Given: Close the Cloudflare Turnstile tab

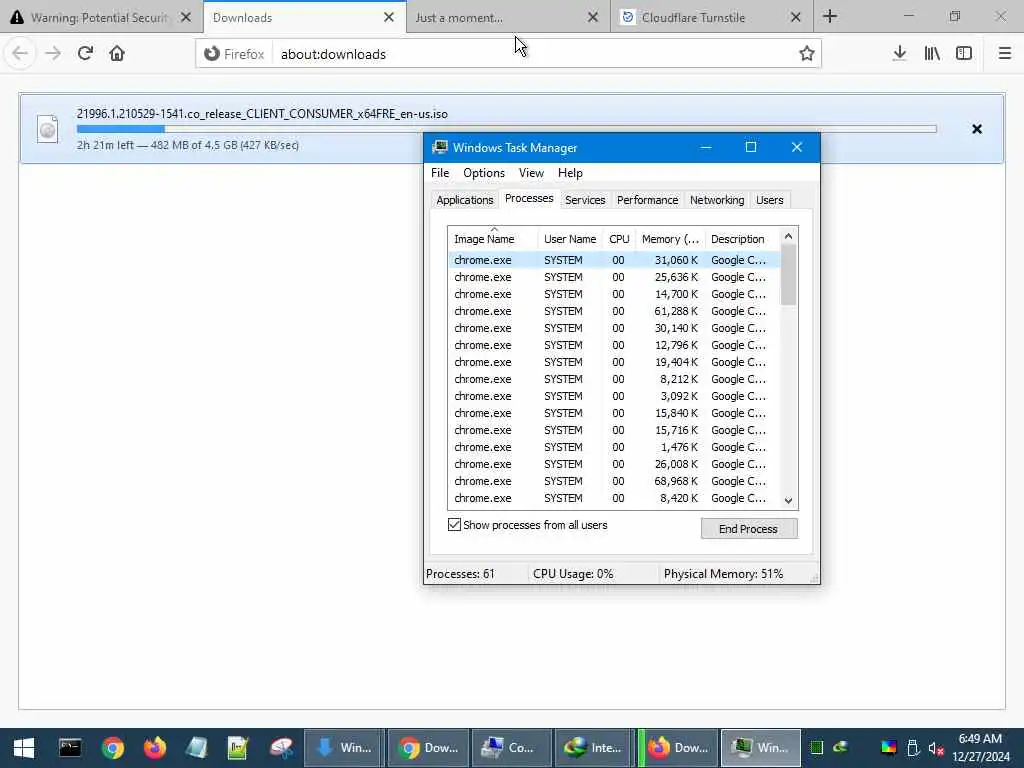Looking at the screenshot, I should click(x=795, y=17).
